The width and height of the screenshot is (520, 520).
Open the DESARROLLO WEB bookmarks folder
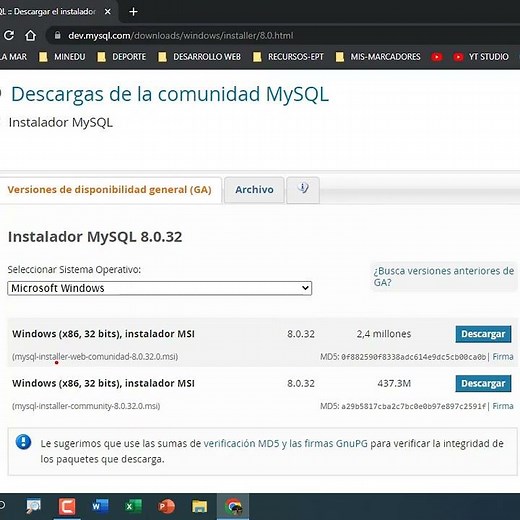pos(199,57)
